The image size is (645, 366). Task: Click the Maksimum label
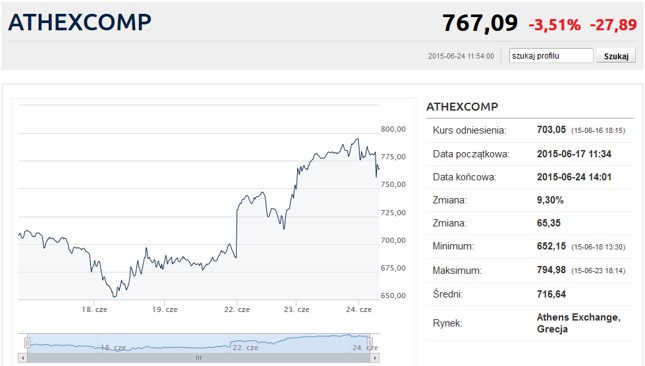tap(457, 271)
